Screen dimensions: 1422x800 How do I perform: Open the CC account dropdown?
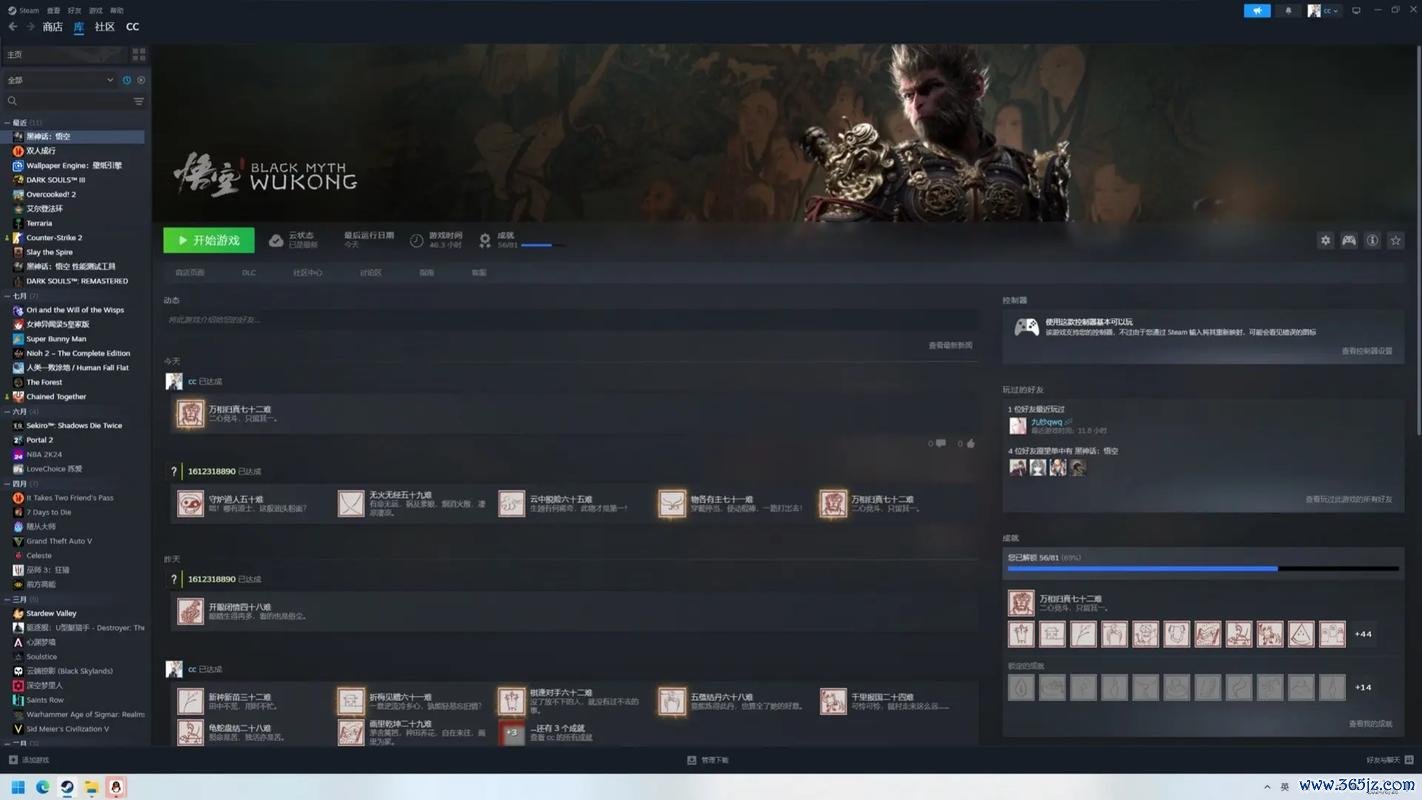pyautogui.click(x=1324, y=11)
